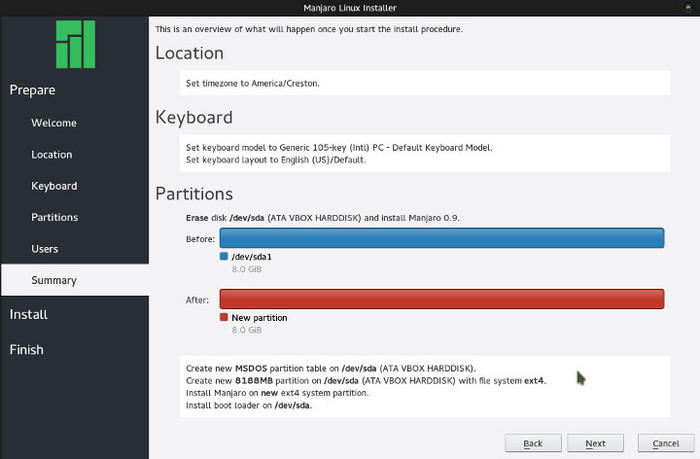
Task: Click the window button in the title bar
Action: [x=690, y=8]
